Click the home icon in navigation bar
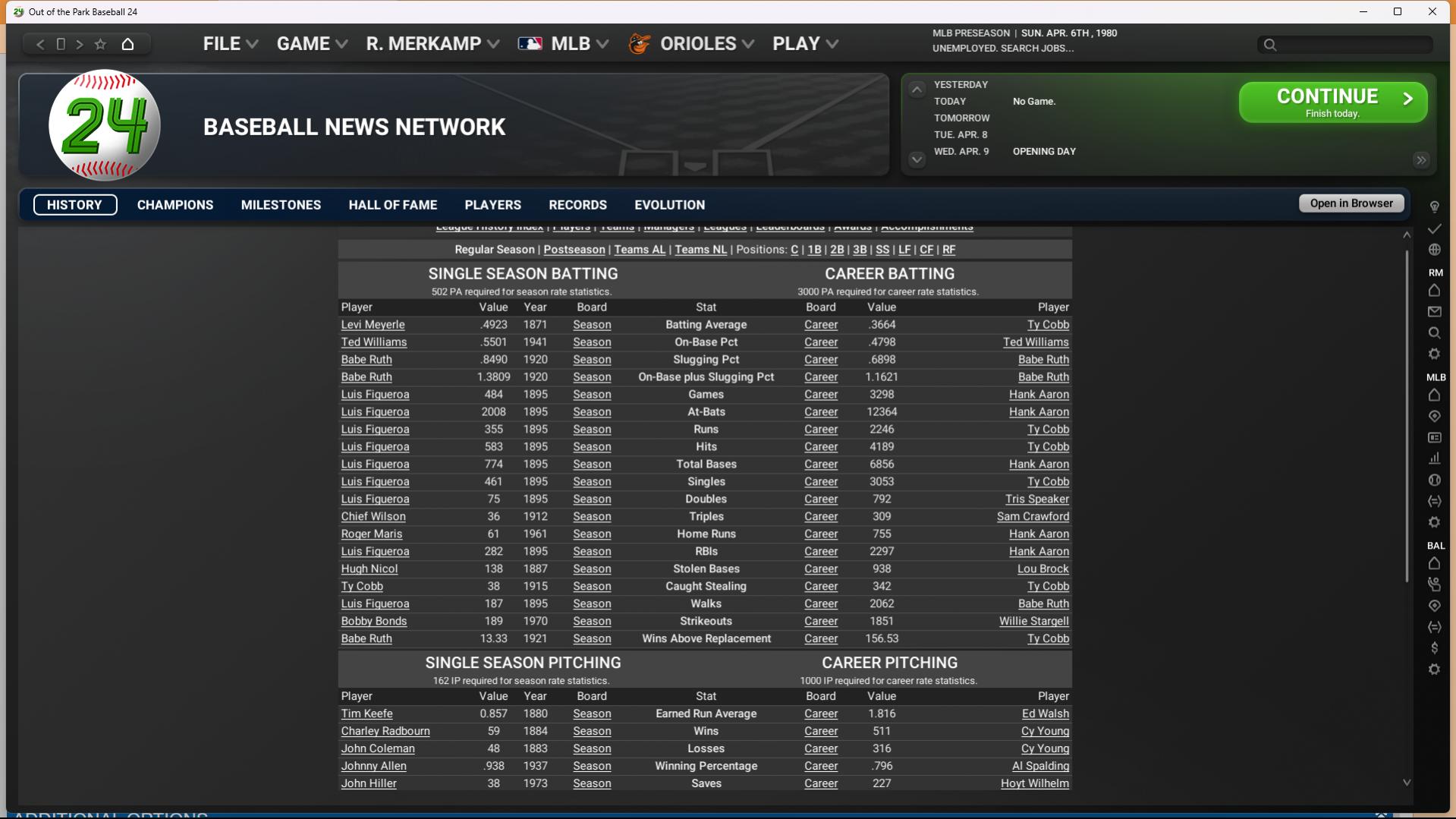The image size is (1456, 819). click(127, 44)
